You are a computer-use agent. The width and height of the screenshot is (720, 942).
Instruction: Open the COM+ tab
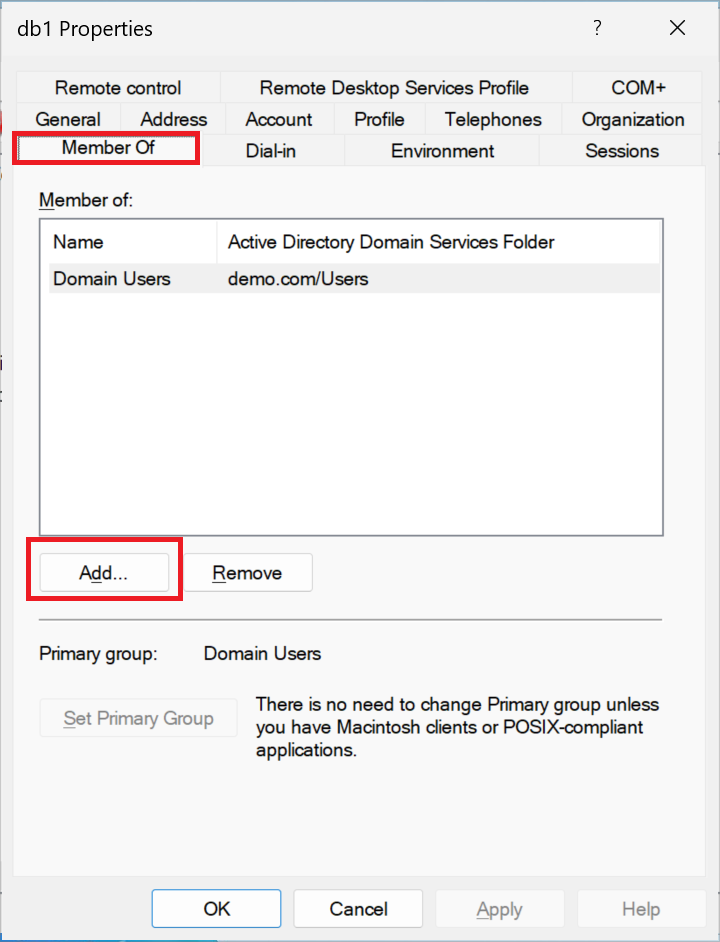pyautogui.click(x=638, y=88)
